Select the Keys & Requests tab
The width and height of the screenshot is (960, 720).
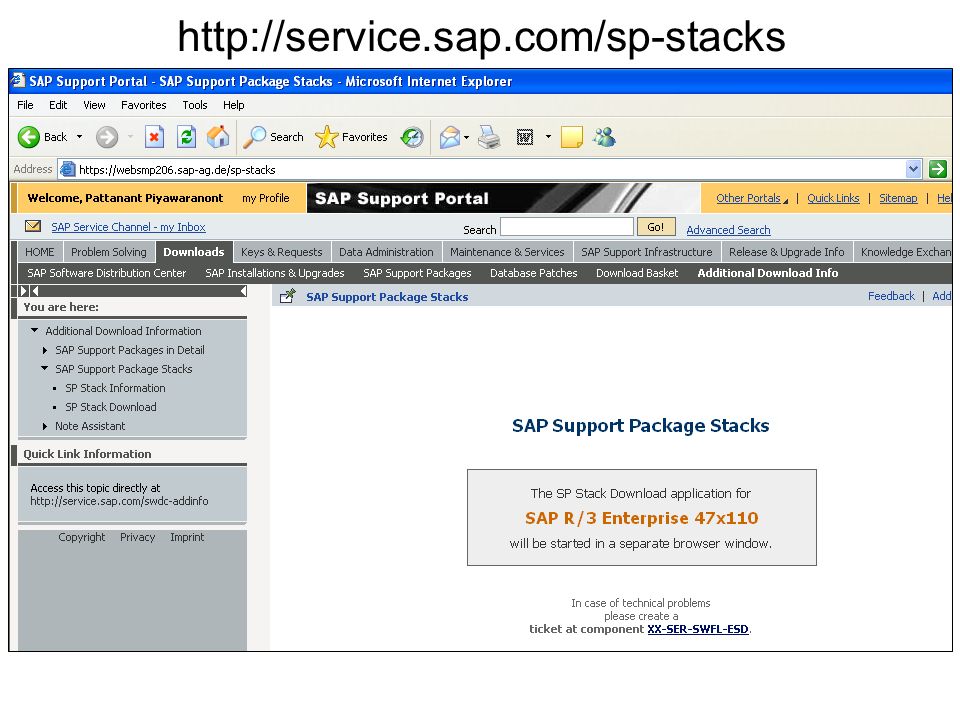coord(282,252)
